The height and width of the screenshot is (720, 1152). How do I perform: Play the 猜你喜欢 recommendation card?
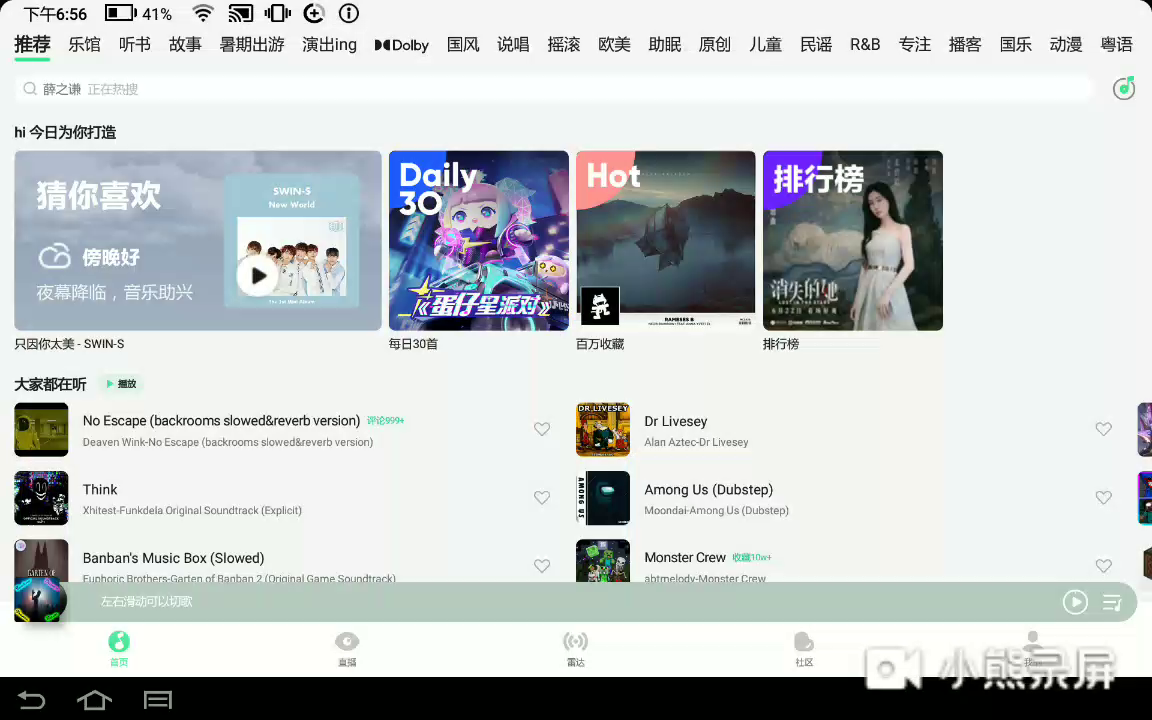click(x=257, y=275)
